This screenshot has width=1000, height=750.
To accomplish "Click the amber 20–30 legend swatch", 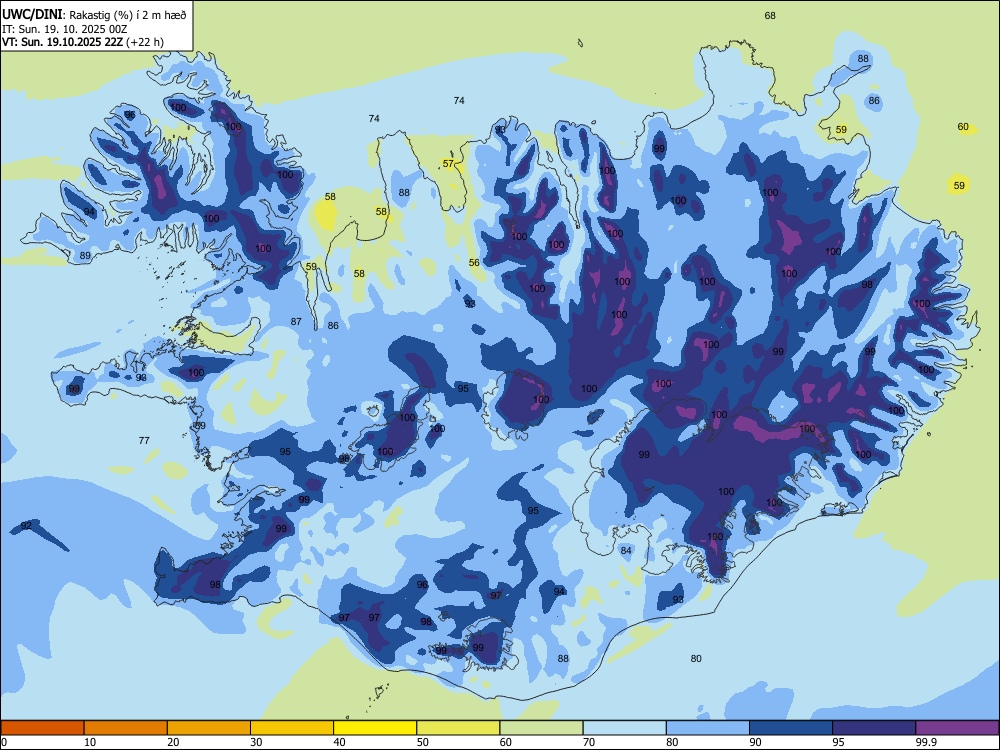I will [x=209, y=728].
